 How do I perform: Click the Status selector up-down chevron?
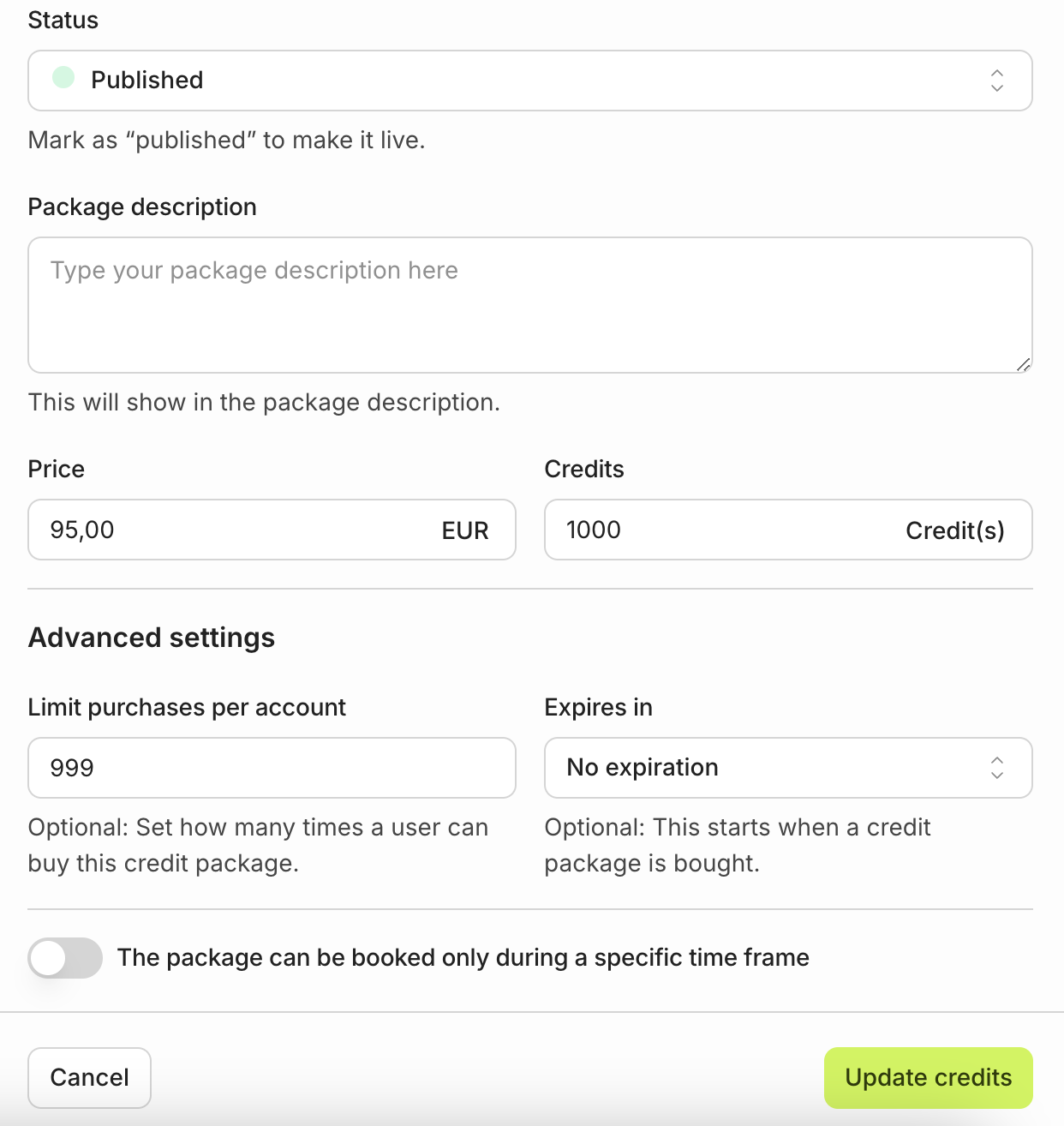tap(996, 81)
